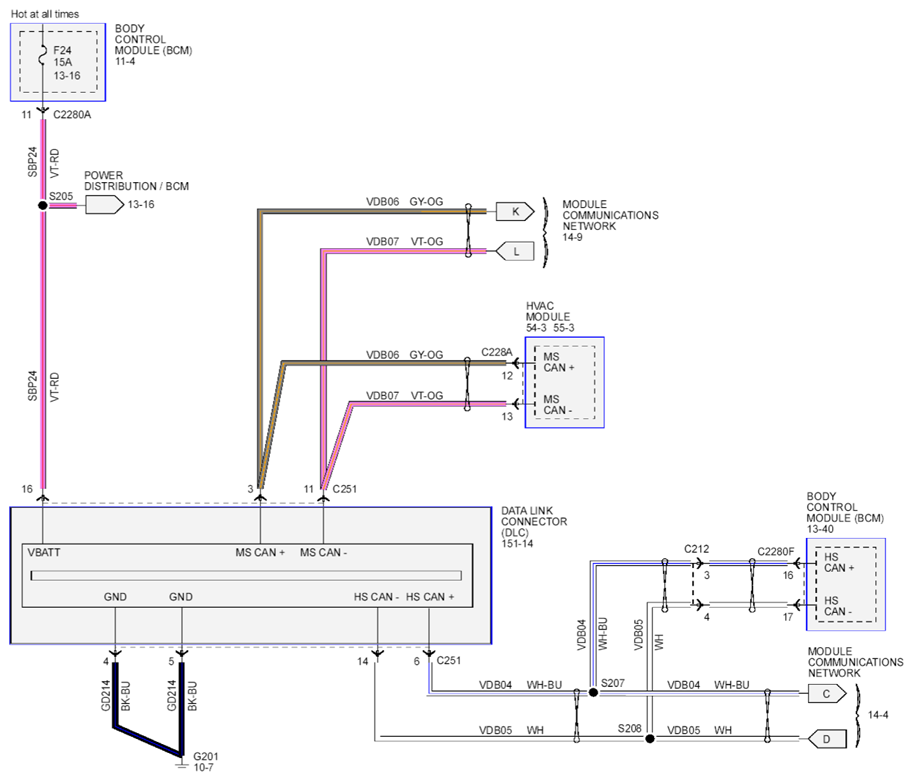Click the HVAC Module MS CAN box
The width and height of the screenshot is (913, 781).
[565, 383]
